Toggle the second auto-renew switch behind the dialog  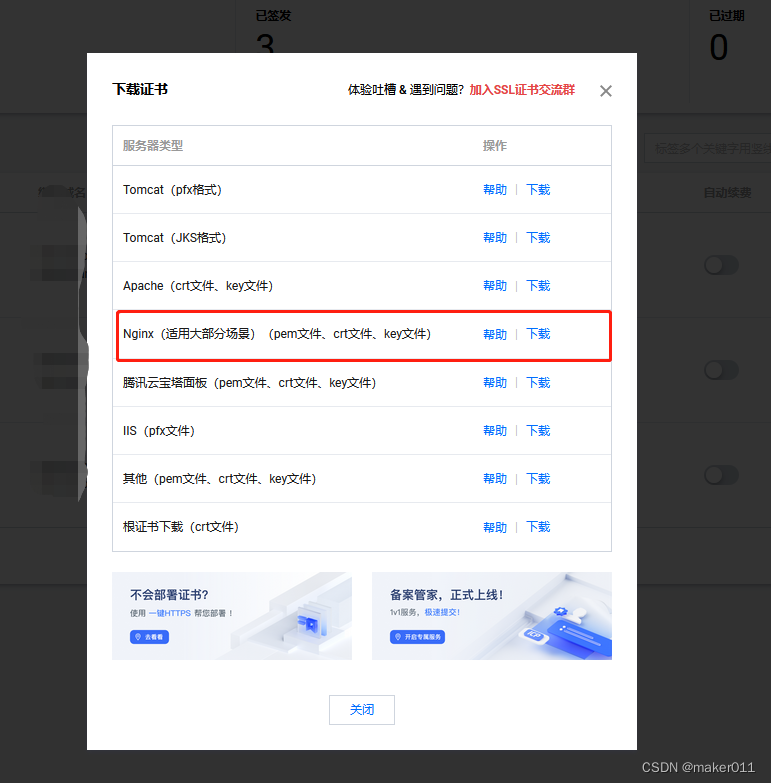[721, 370]
